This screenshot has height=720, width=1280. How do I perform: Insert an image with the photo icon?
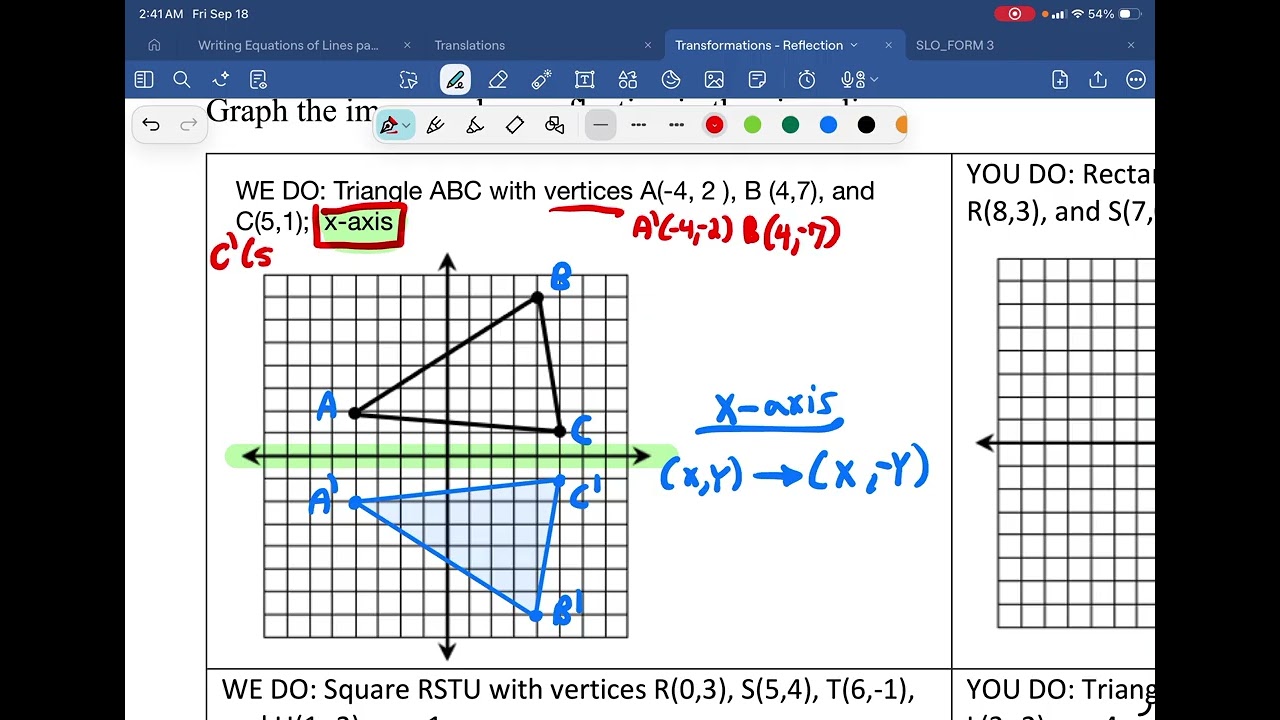[x=714, y=80]
